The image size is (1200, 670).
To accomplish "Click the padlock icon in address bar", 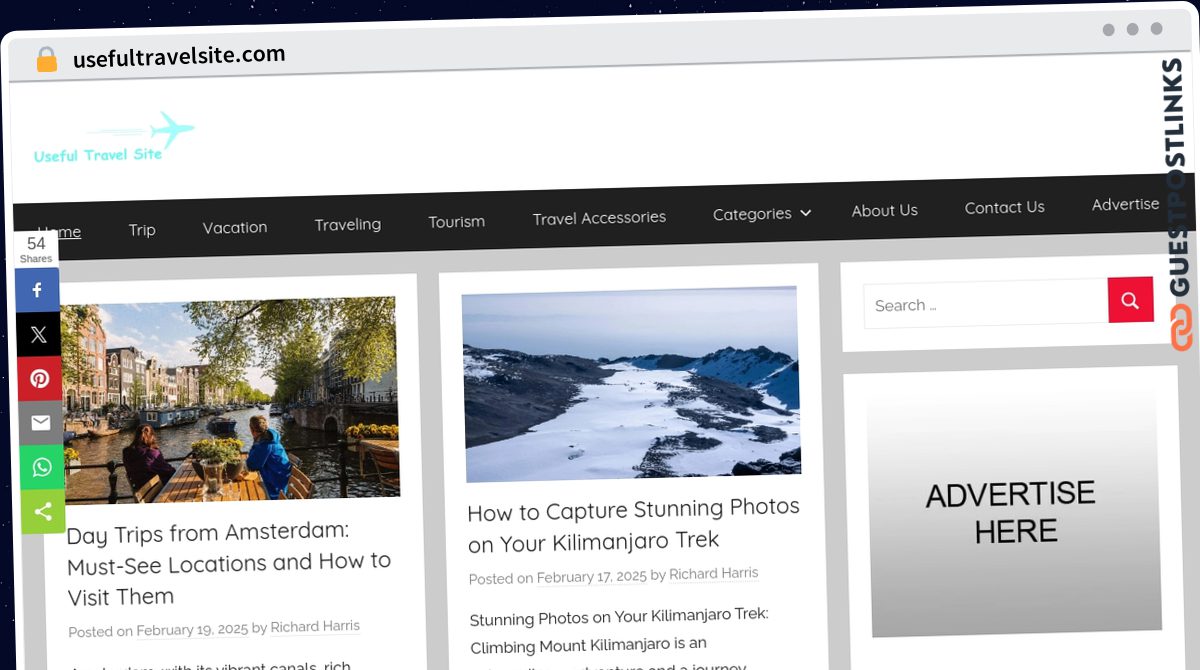I will tap(46, 60).
